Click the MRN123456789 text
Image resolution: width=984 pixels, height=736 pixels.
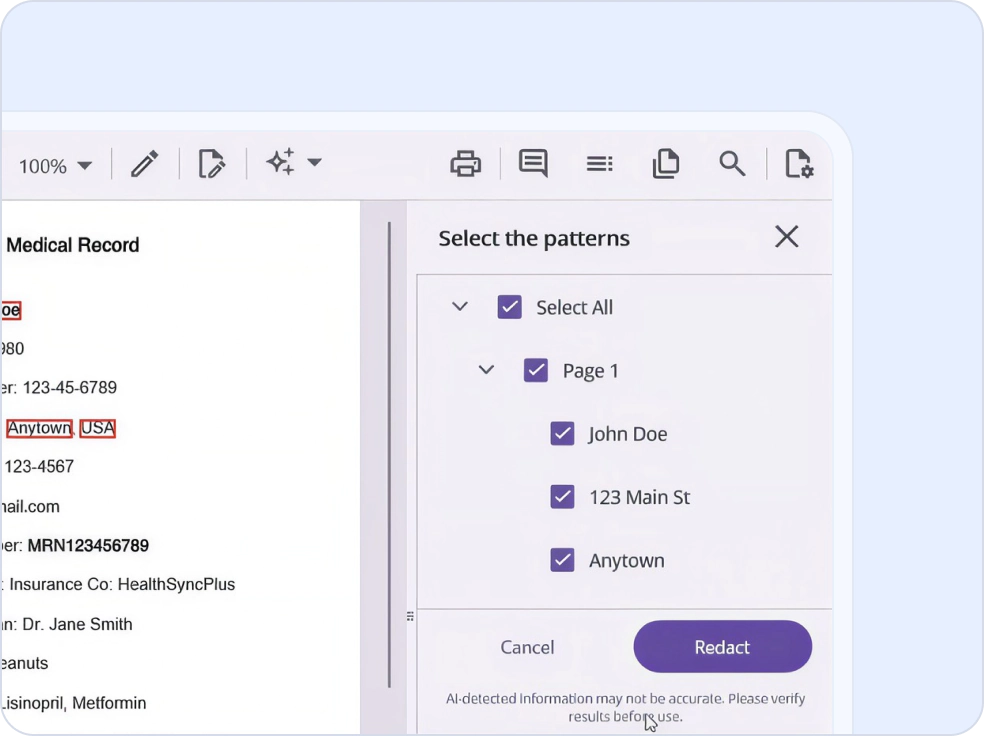(x=88, y=546)
